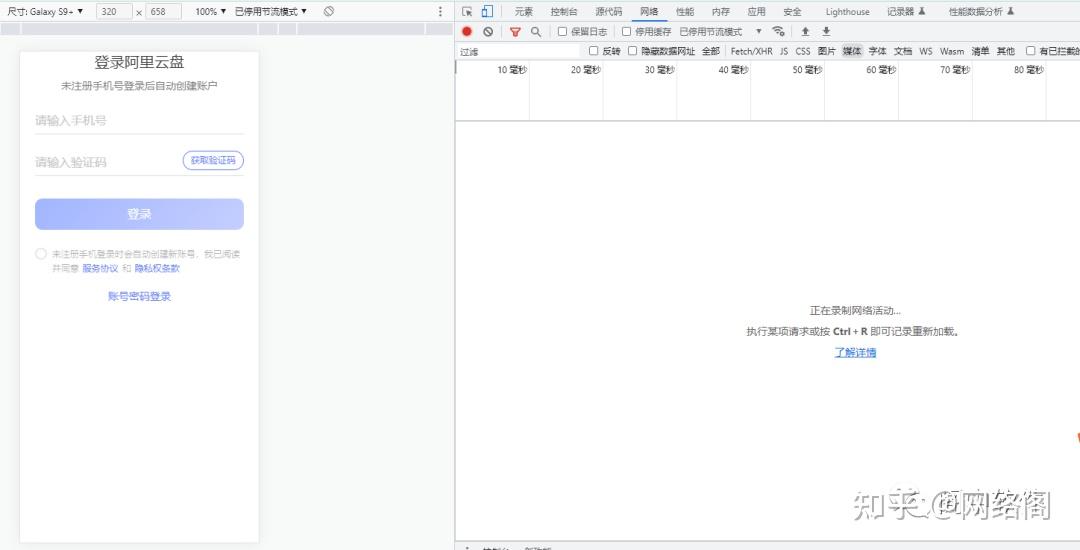Switch to the 源代码 tab
This screenshot has width=1080, height=550.
coord(609,12)
